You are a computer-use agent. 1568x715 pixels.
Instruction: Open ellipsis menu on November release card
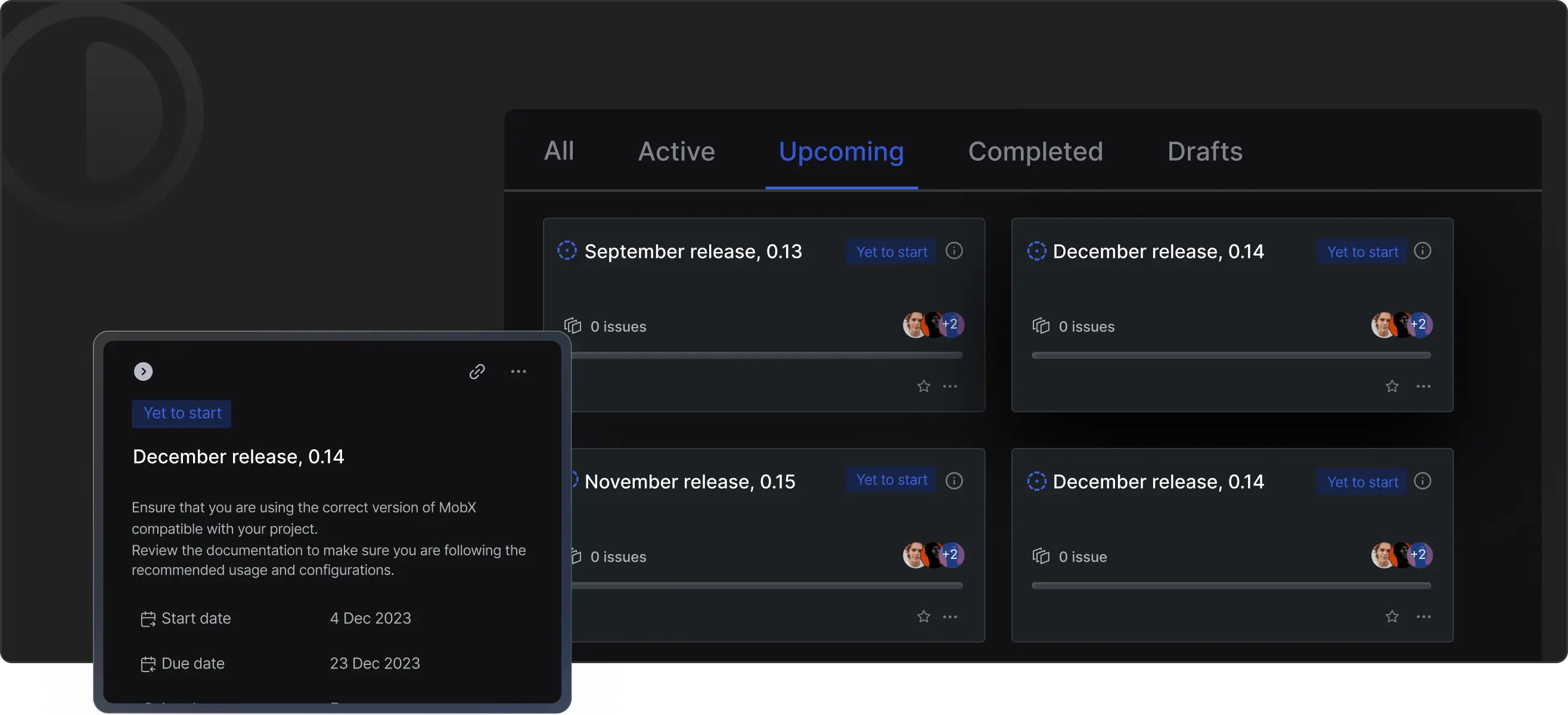tap(950, 617)
